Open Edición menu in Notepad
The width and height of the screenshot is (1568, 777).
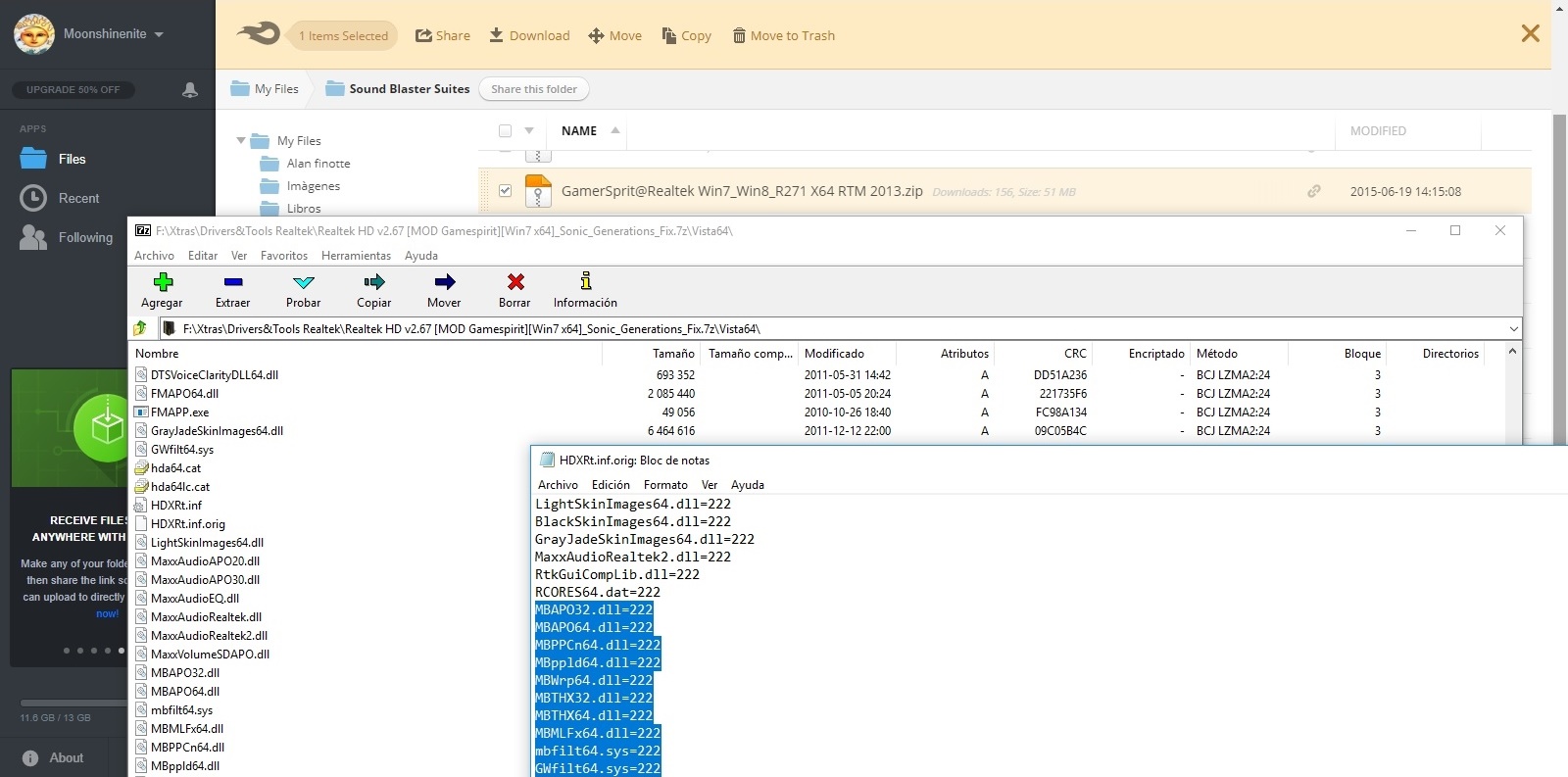click(611, 485)
